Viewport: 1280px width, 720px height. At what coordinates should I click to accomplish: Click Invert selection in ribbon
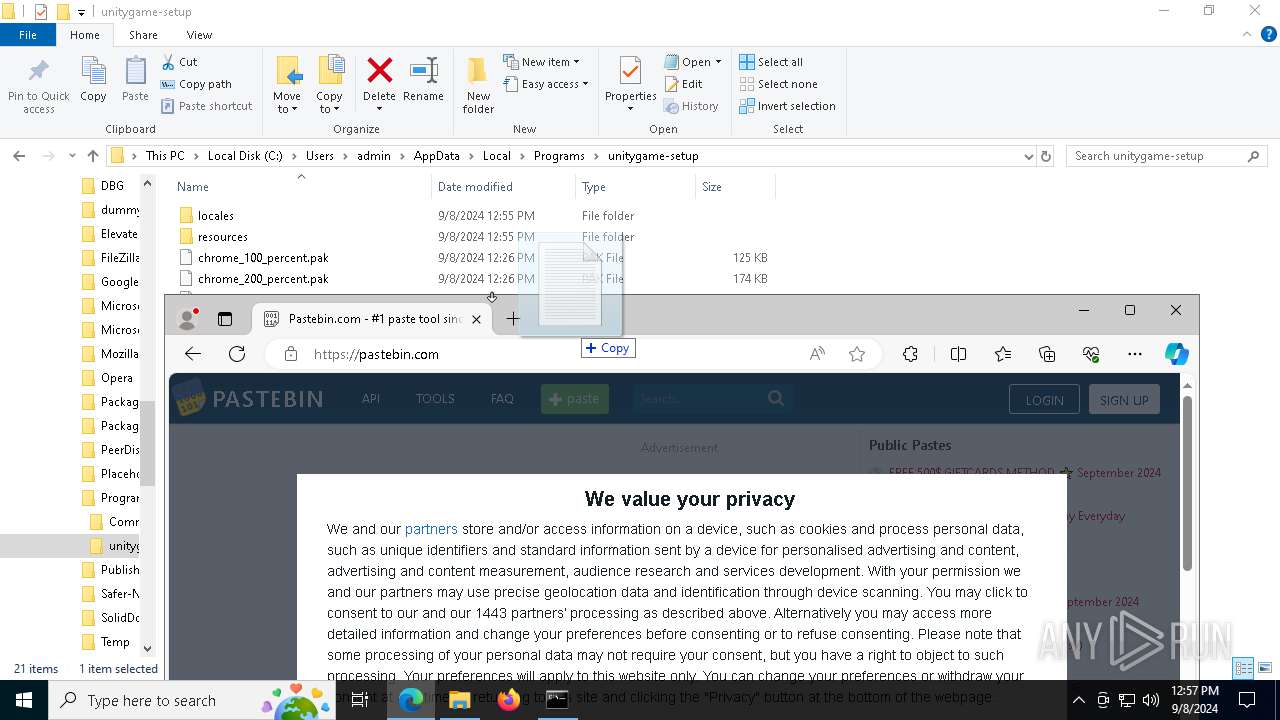coord(787,106)
